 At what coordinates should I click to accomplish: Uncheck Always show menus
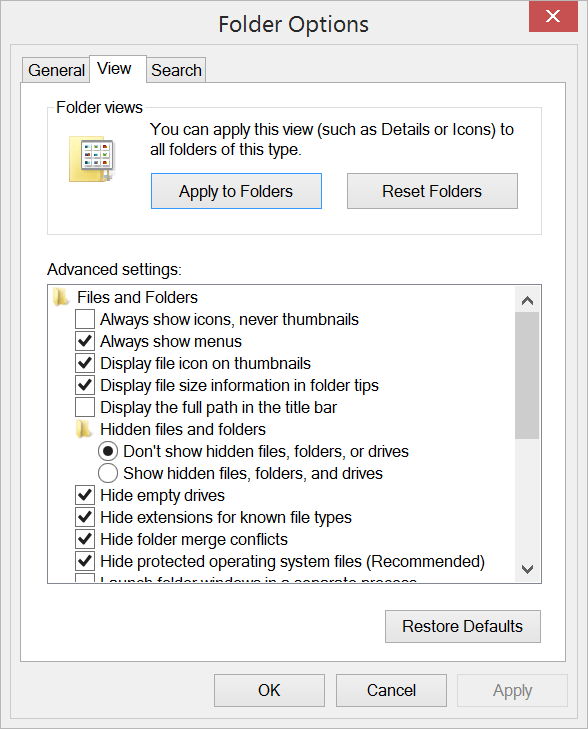click(85, 341)
